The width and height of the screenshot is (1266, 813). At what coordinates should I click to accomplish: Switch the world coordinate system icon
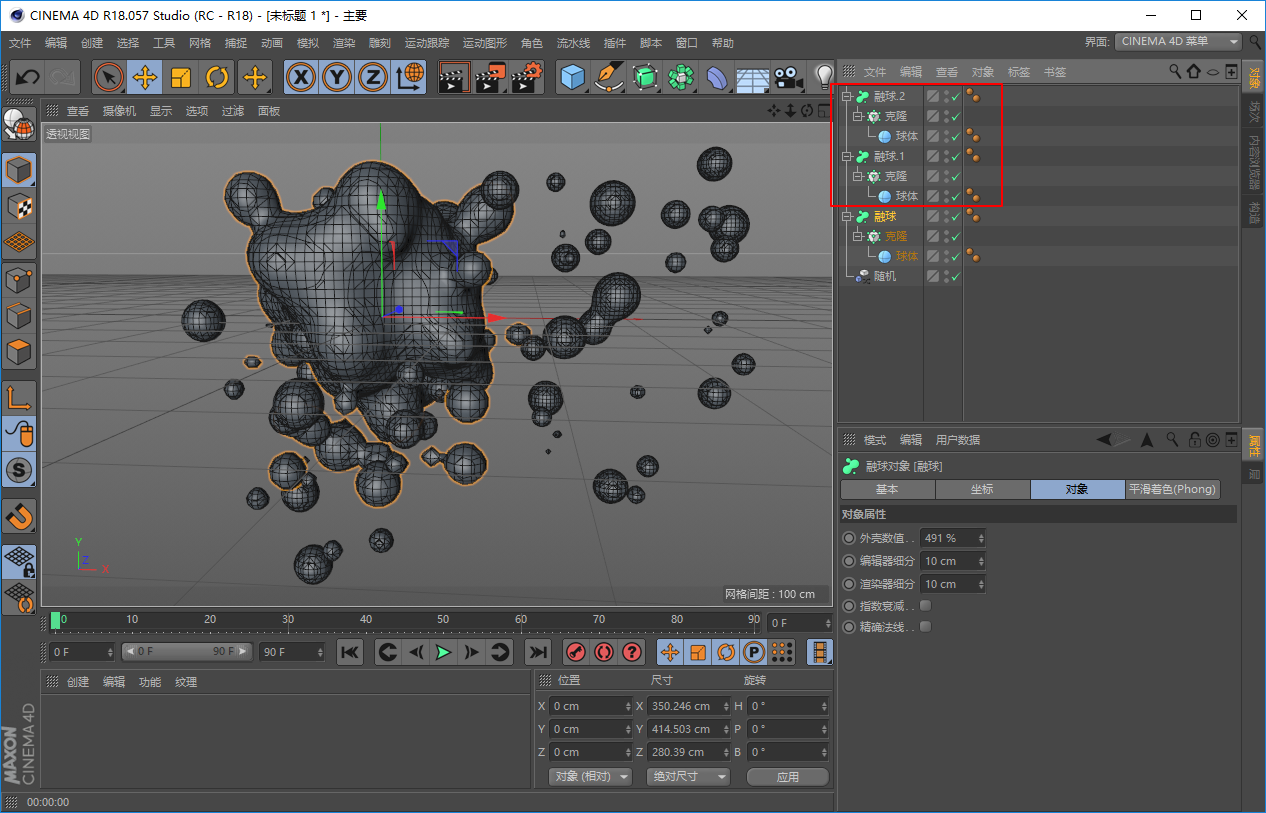409,77
